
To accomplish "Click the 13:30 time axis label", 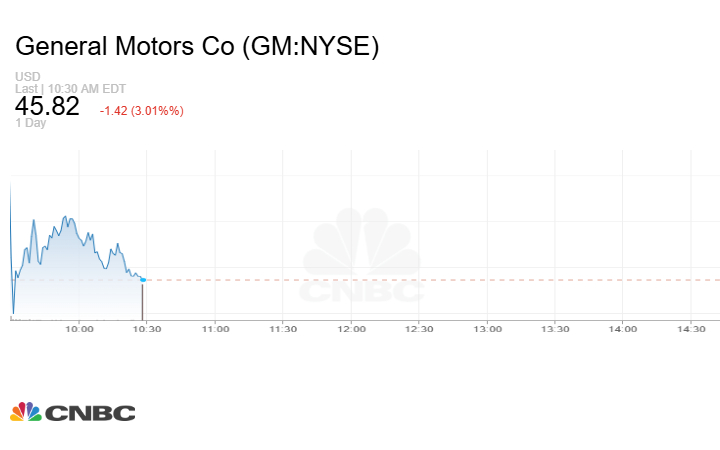I will (555, 328).
